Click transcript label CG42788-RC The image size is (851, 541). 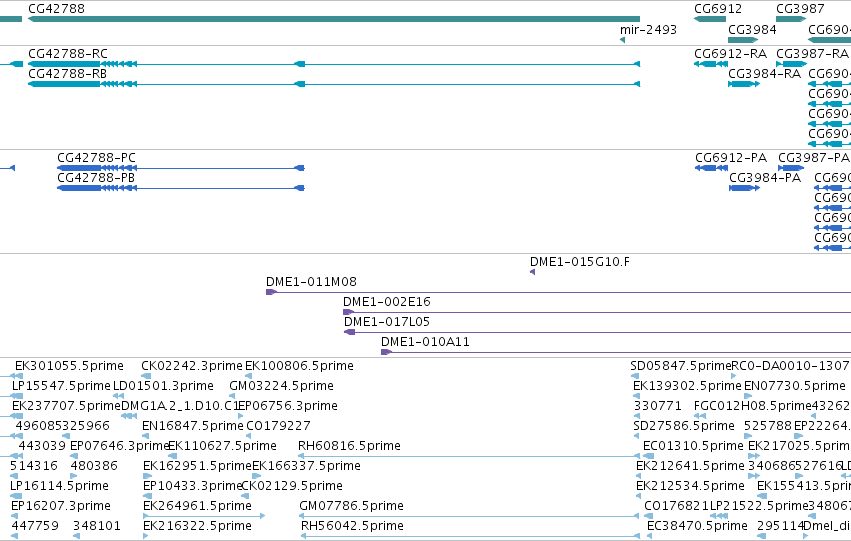pos(68,54)
